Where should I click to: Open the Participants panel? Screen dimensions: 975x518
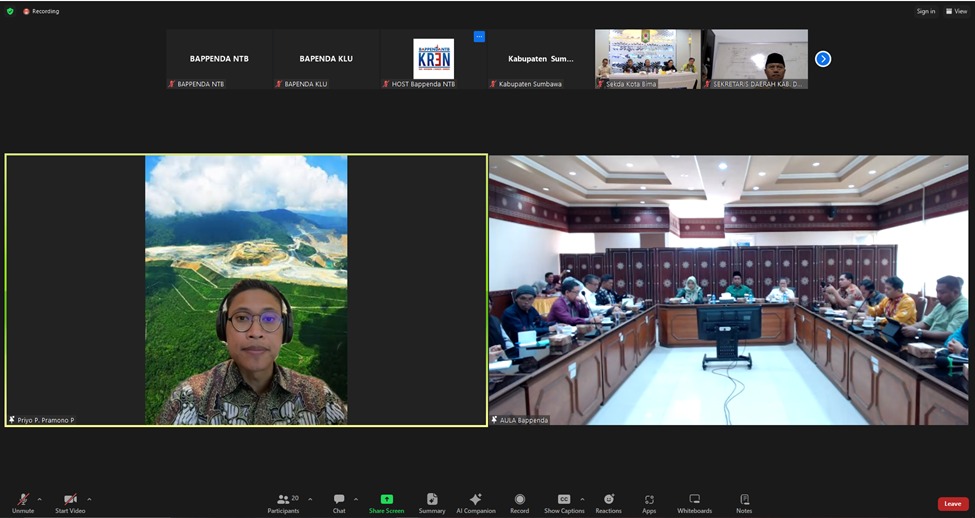283,502
